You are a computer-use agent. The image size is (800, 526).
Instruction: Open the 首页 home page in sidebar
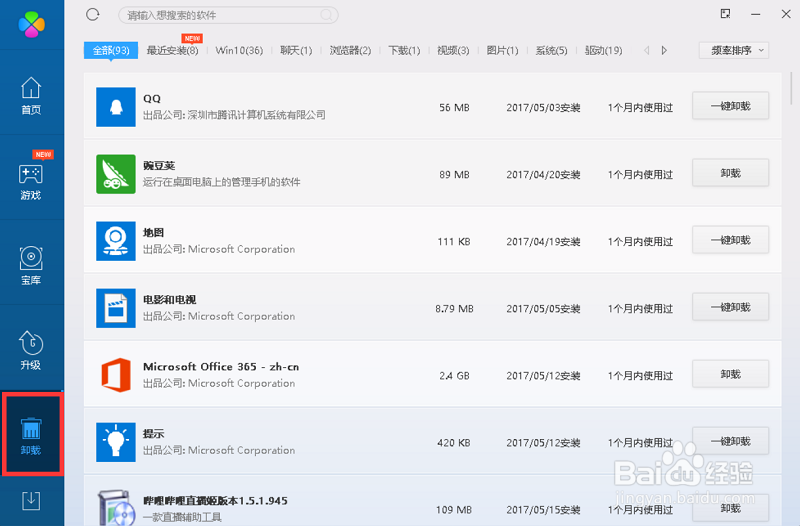(31, 95)
